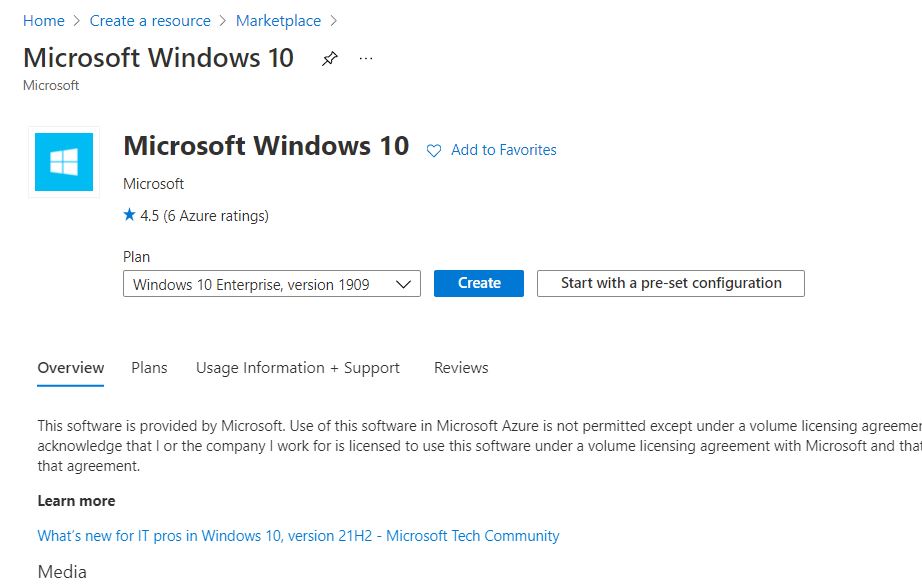Go back to Create a resource breadcrumb
This screenshot has height=587, width=922.
150,21
